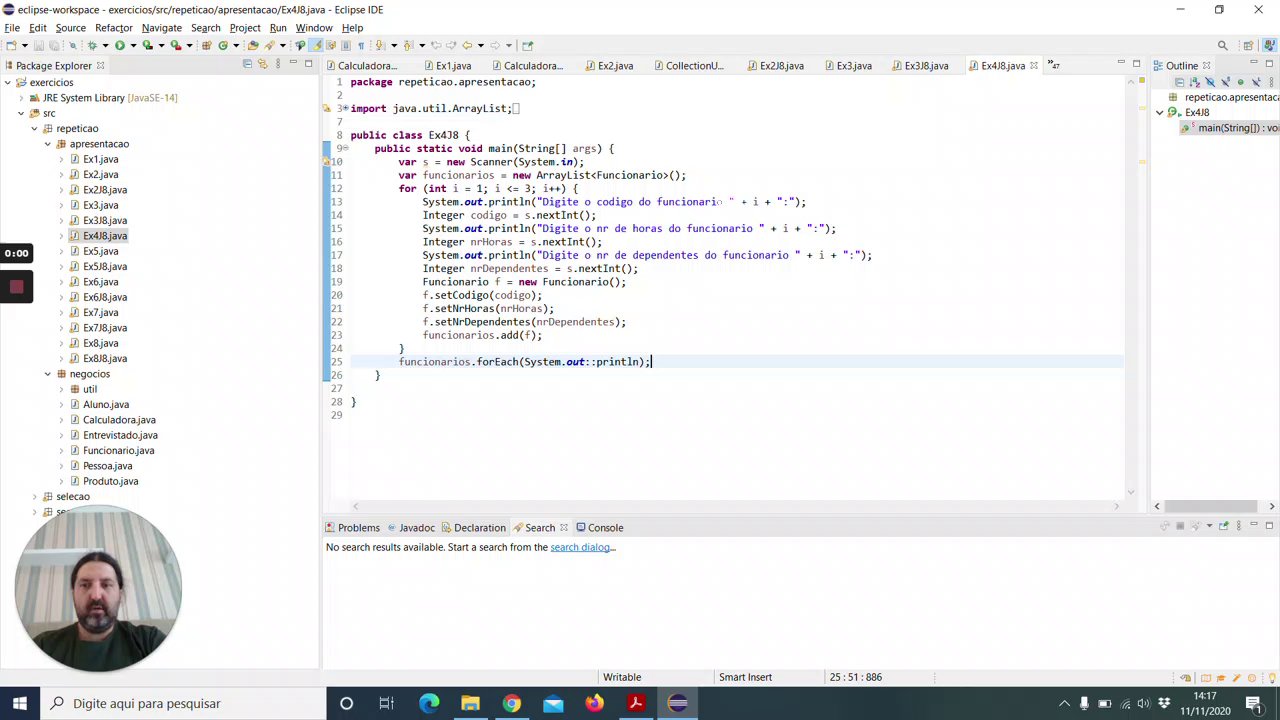Click the New file wizard toolbar icon

coord(10,45)
